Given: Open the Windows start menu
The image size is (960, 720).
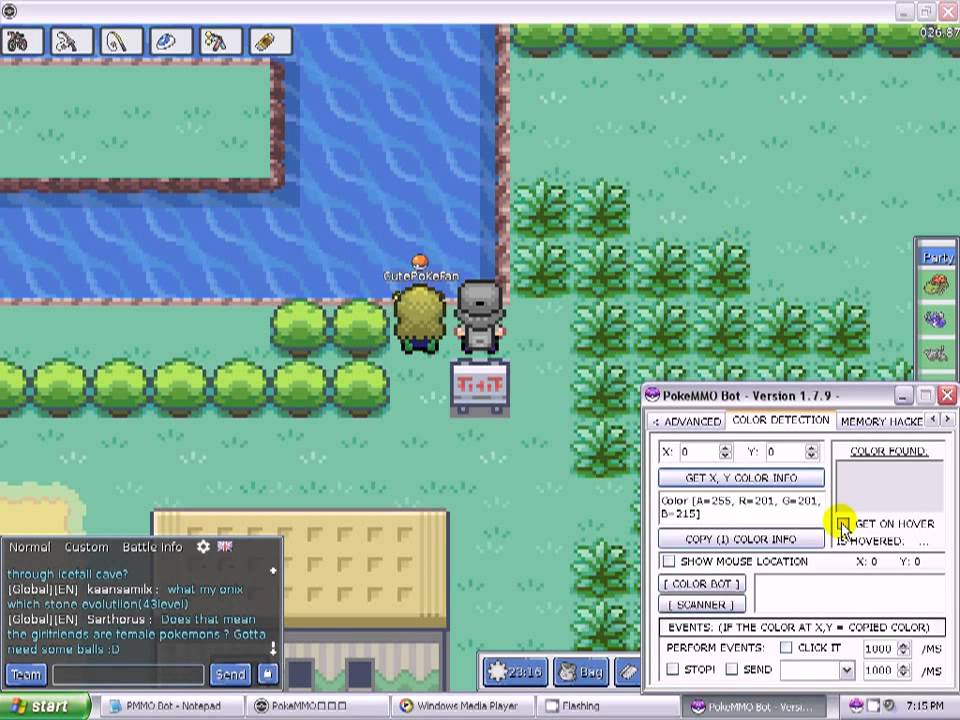Looking at the screenshot, I should pyautogui.click(x=44, y=706).
